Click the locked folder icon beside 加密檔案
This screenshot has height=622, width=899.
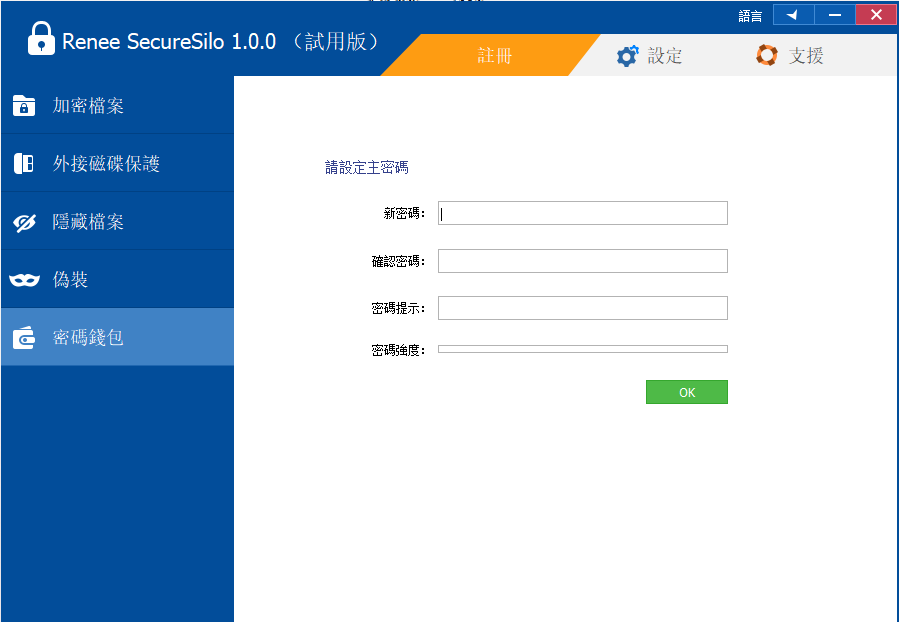[24, 105]
